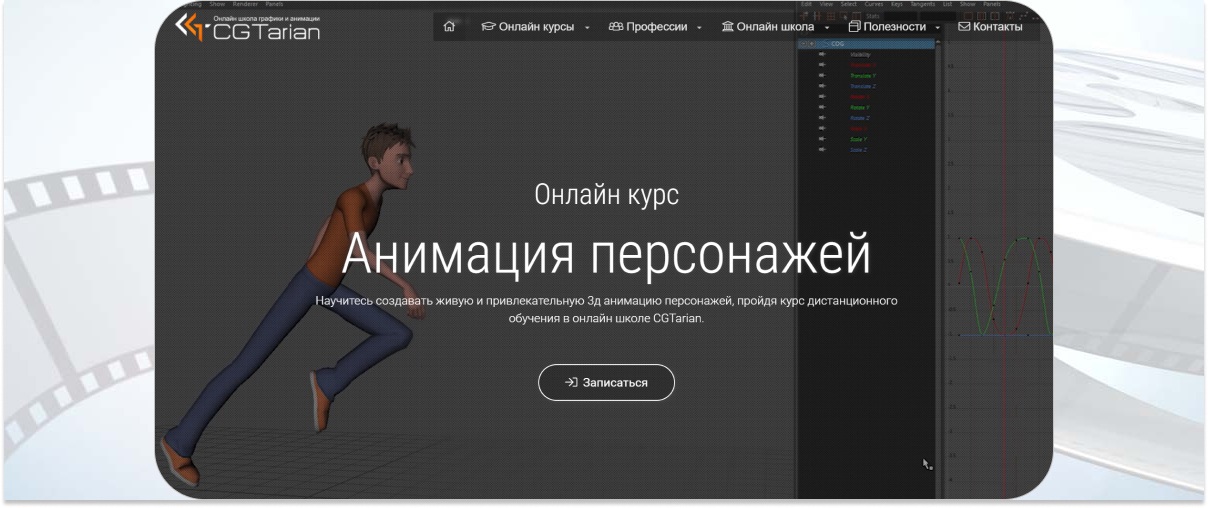
Task: Go to the Контакты page
Action: pyautogui.click(x=990, y=27)
